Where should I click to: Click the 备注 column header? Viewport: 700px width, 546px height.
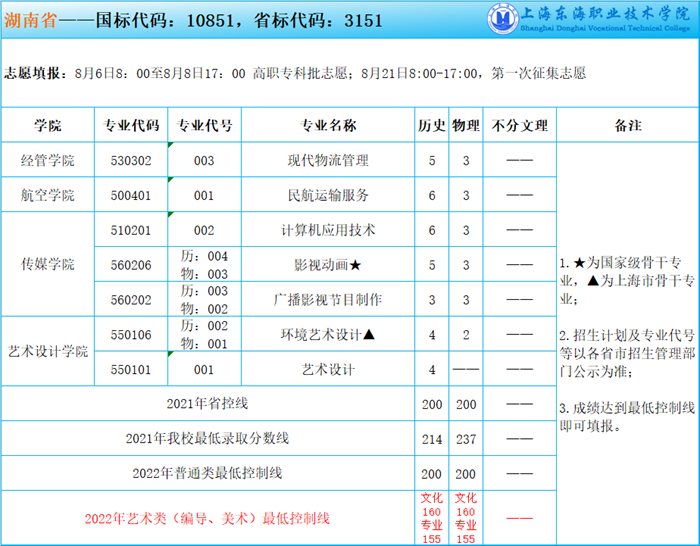[x=627, y=126]
